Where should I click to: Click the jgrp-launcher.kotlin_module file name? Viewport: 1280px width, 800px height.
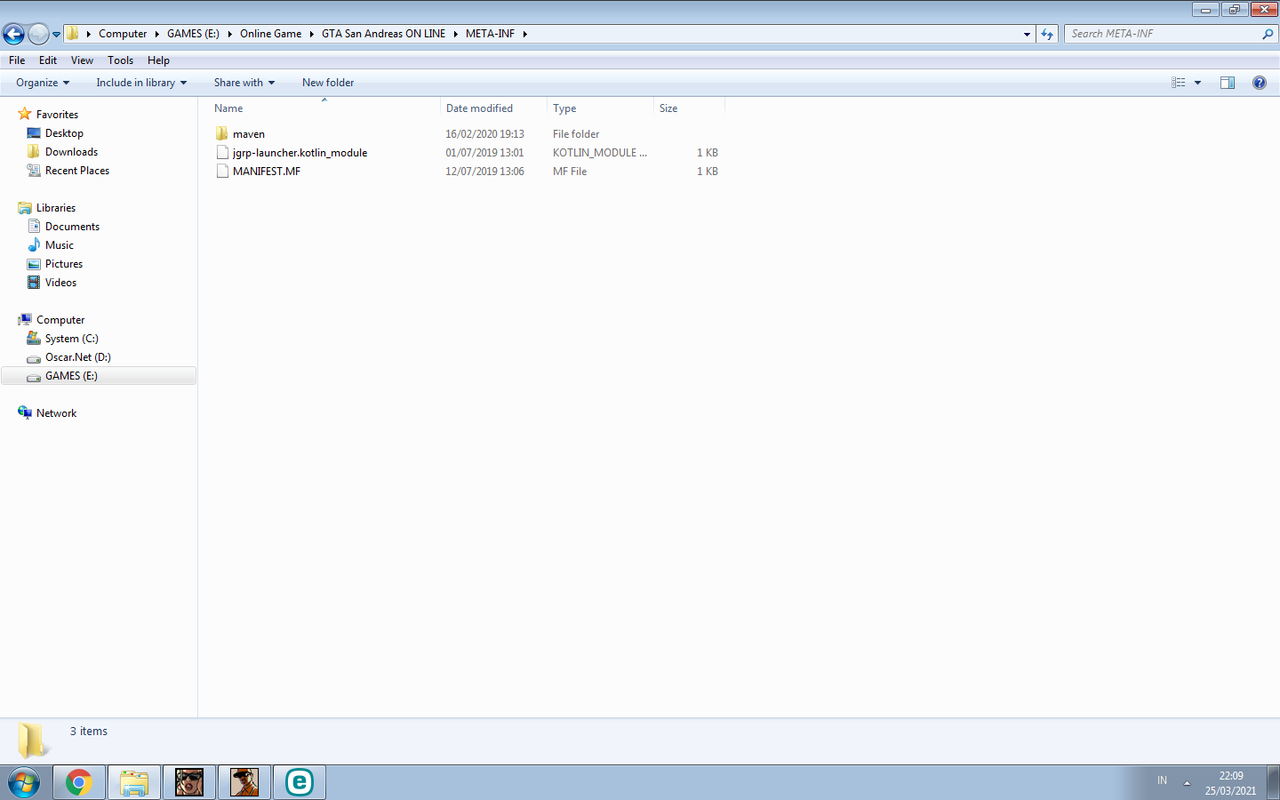click(300, 153)
